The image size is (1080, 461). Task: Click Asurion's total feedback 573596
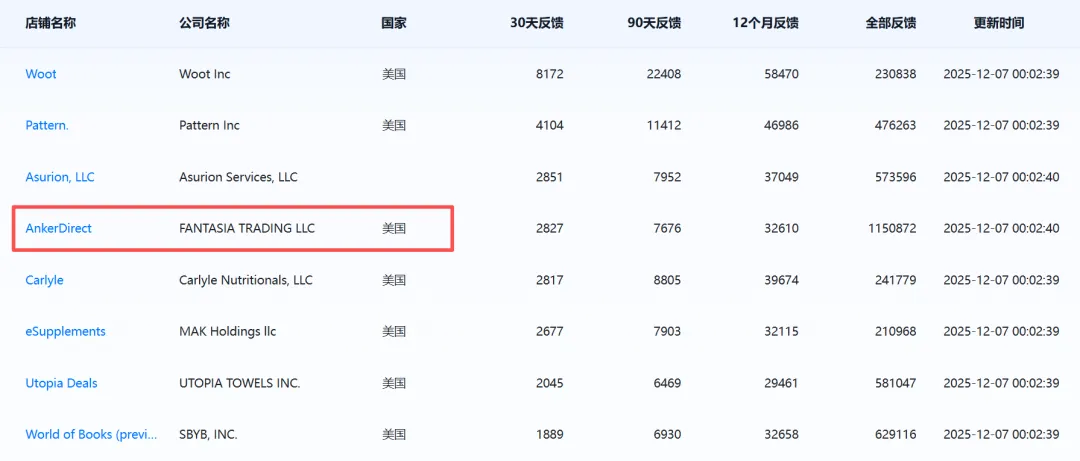[x=895, y=177]
